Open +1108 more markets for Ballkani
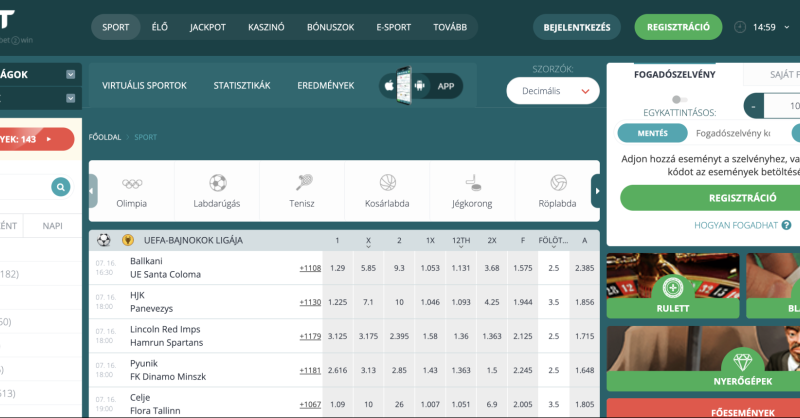 (310, 268)
